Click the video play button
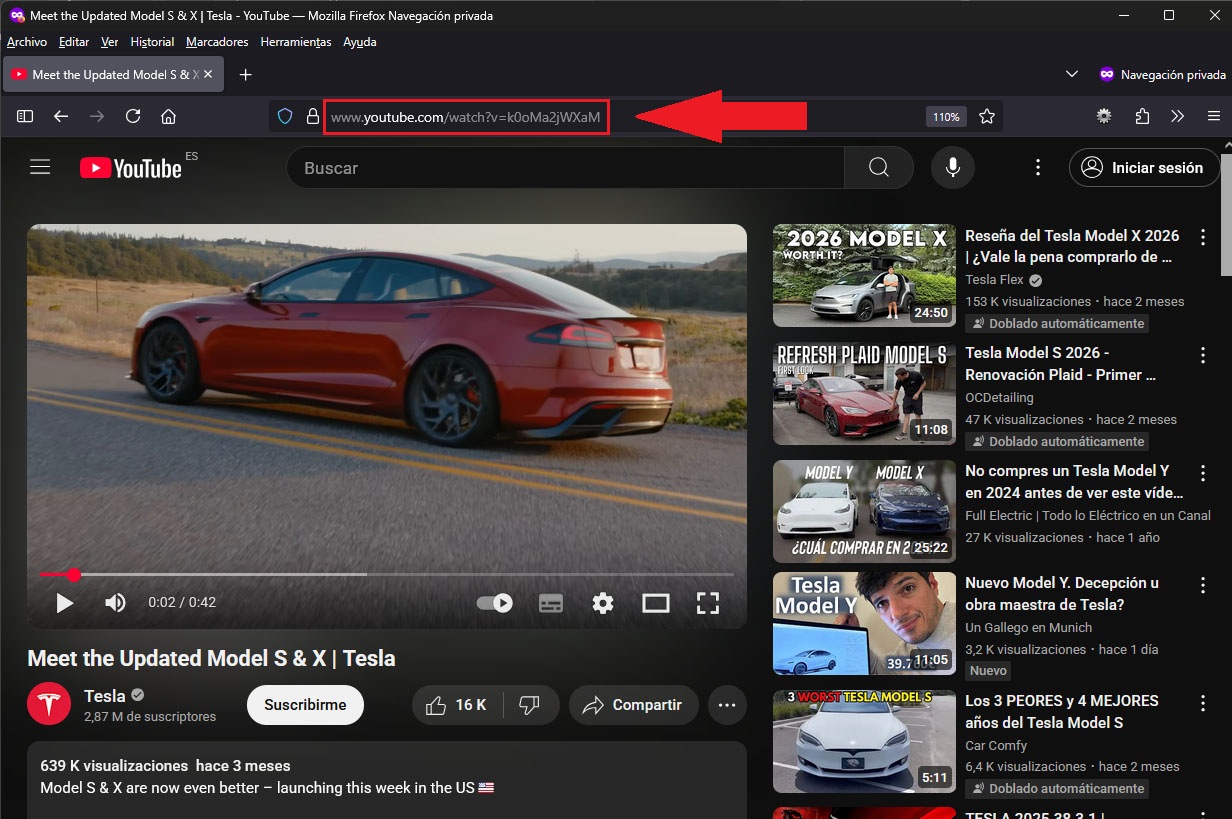This screenshot has height=819, width=1232. point(65,603)
